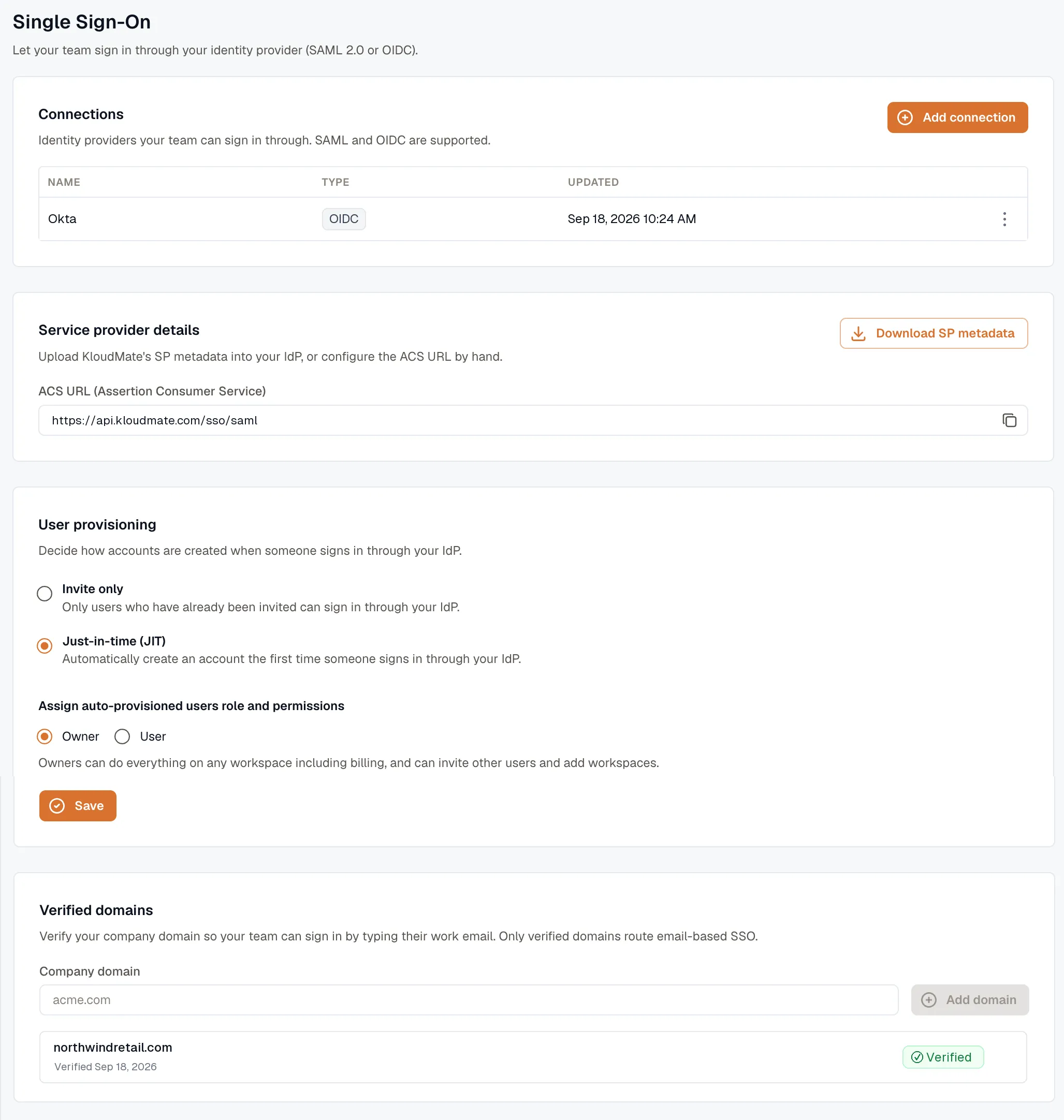Screen dimensions: 1064x1120
Task: Click the Verified domains heading
Action: coord(96,910)
